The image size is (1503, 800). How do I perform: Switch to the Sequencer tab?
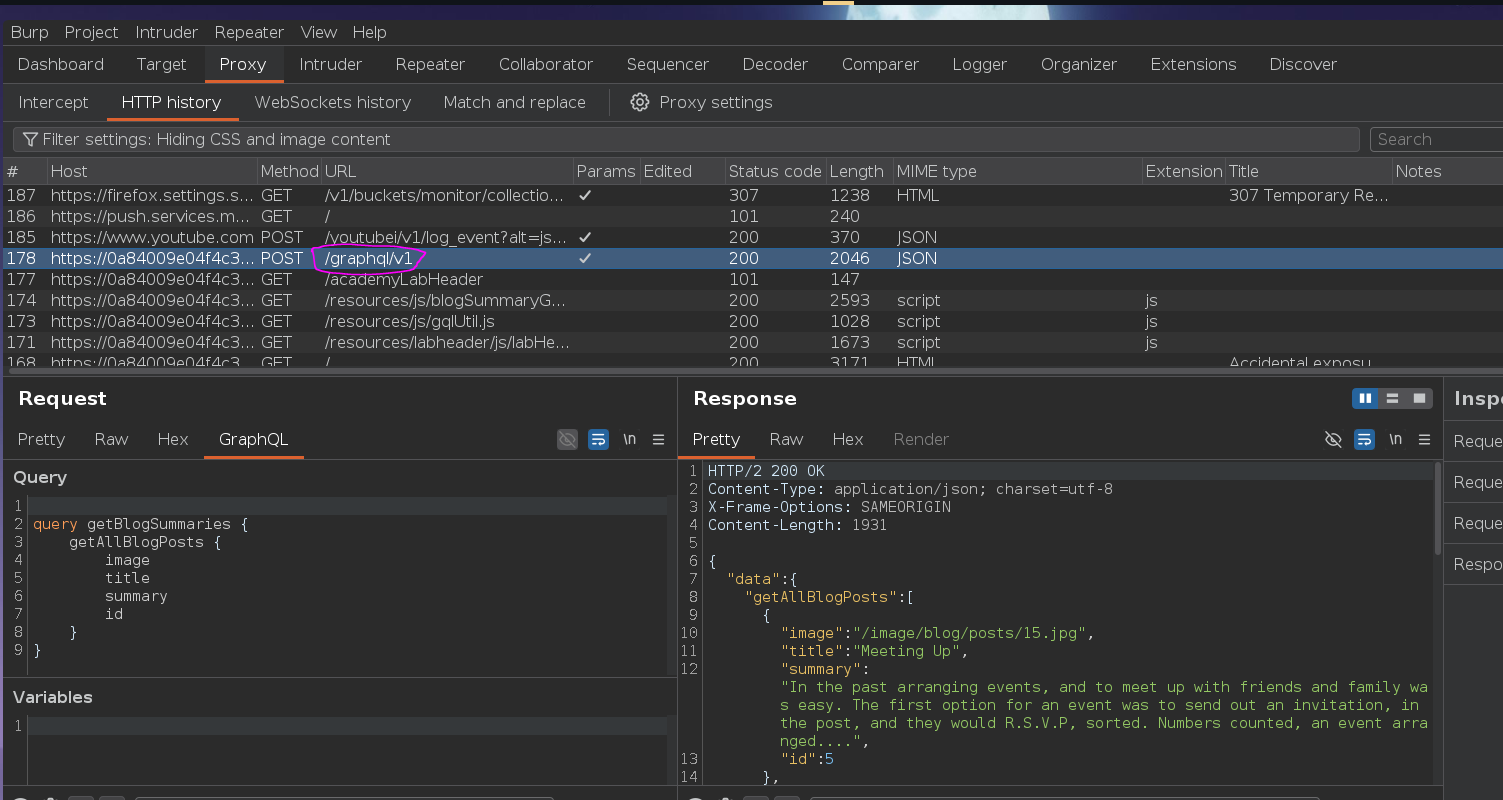coord(668,64)
